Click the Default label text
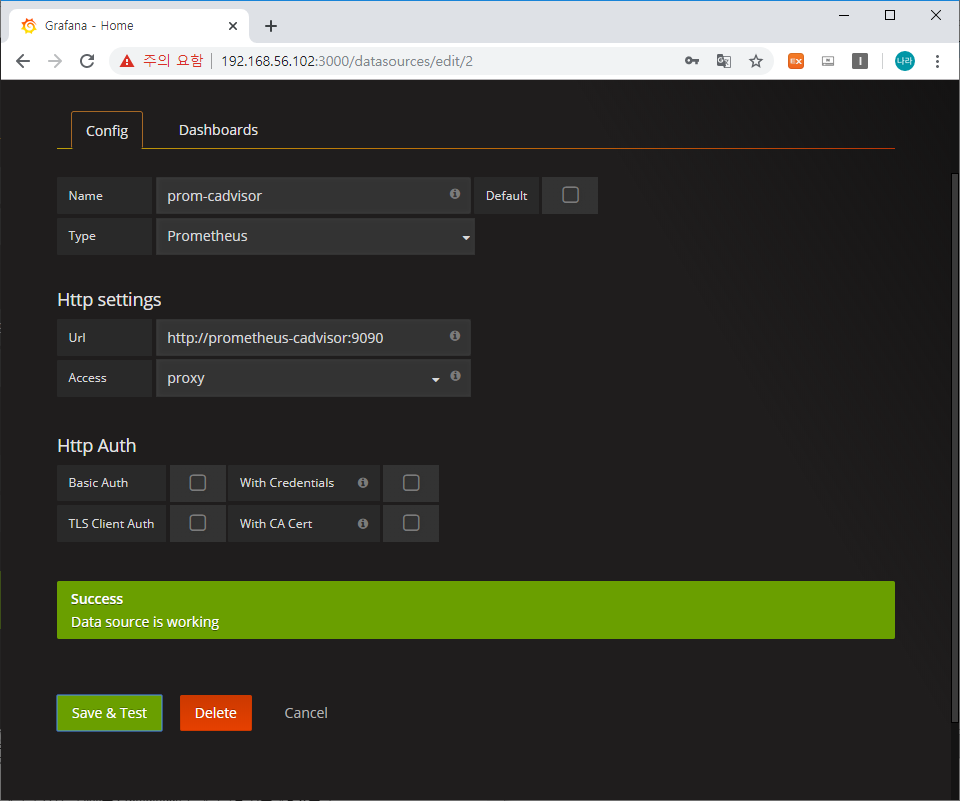 click(x=506, y=196)
